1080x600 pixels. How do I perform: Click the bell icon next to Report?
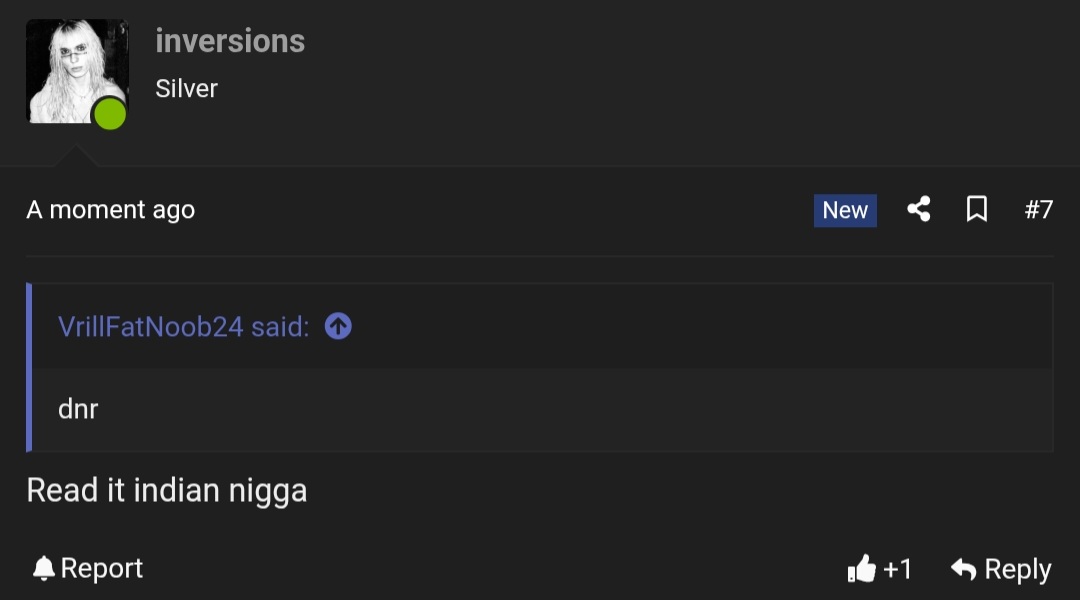pos(43,568)
